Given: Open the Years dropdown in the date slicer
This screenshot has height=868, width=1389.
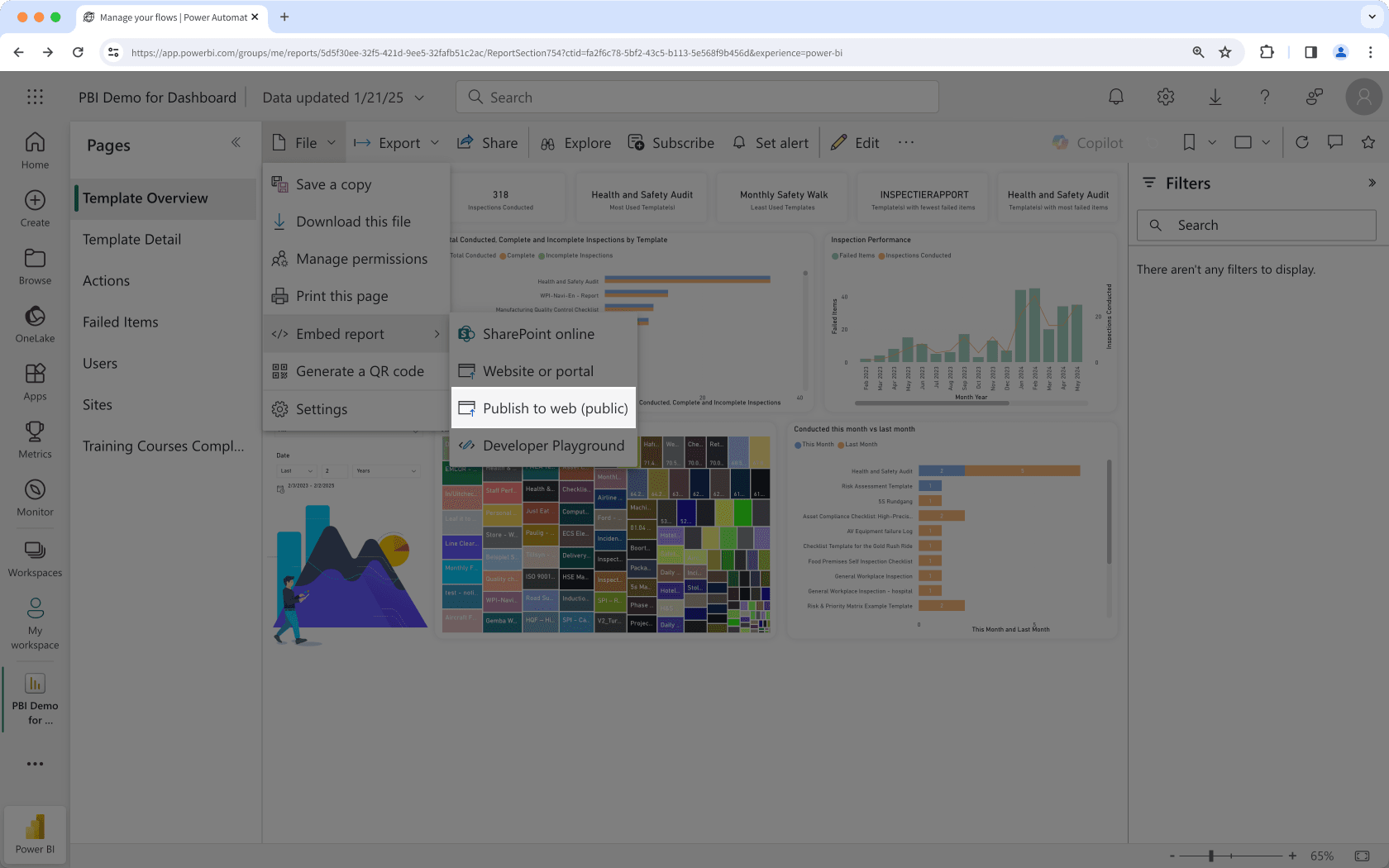Looking at the screenshot, I should click(x=385, y=470).
